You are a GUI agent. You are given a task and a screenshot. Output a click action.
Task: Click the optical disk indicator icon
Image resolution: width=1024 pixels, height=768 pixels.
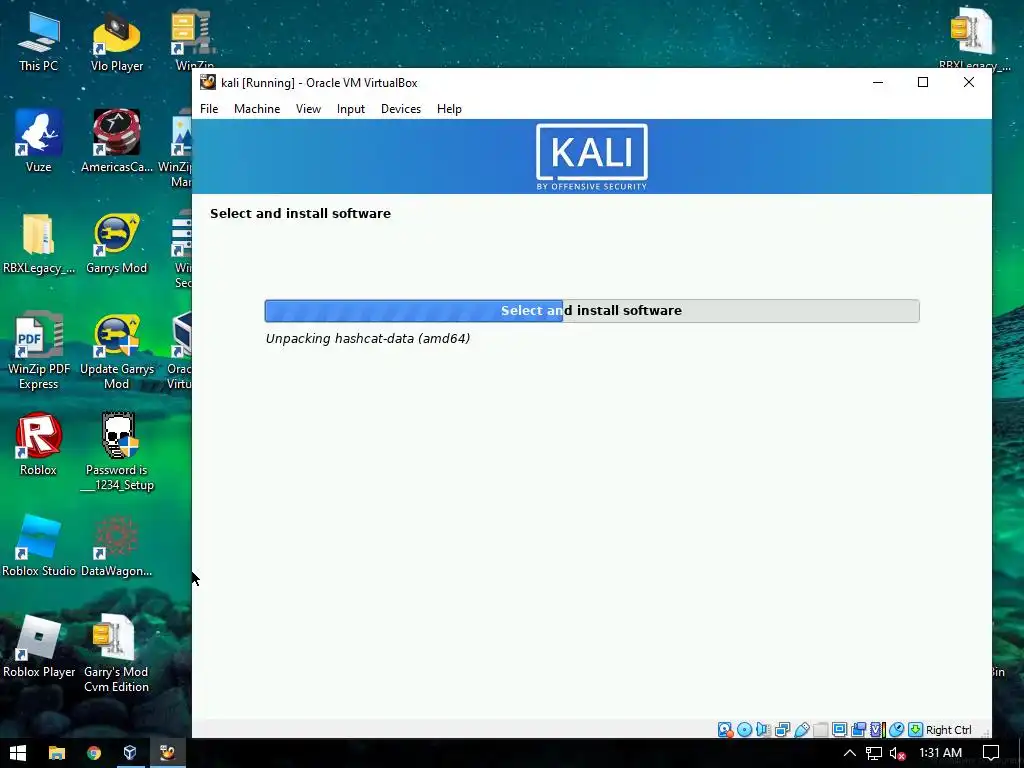click(x=744, y=729)
